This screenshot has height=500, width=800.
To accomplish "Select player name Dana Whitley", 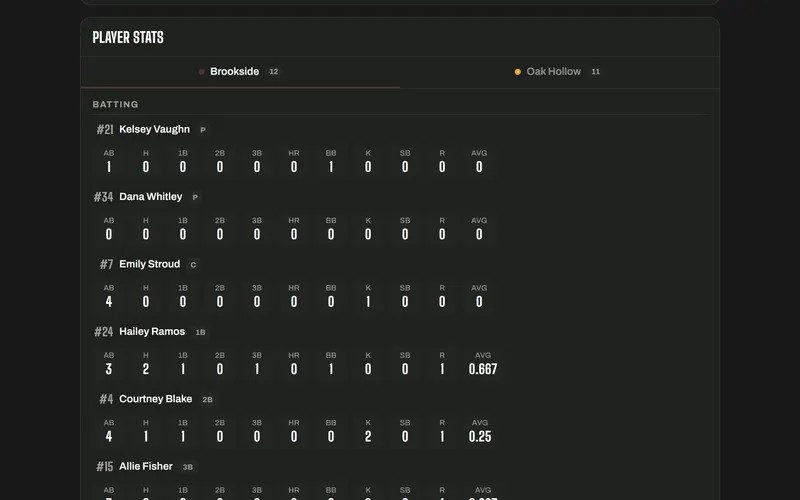I will tap(151, 197).
